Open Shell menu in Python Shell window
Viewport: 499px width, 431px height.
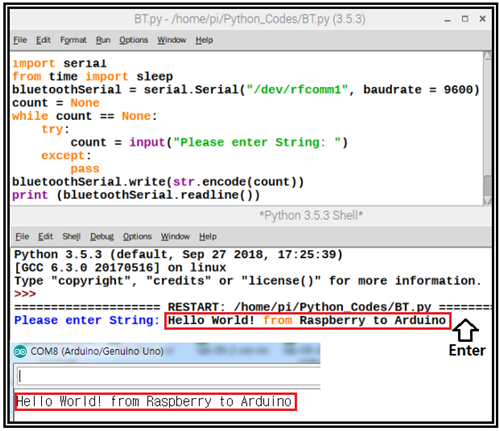click(x=71, y=236)
